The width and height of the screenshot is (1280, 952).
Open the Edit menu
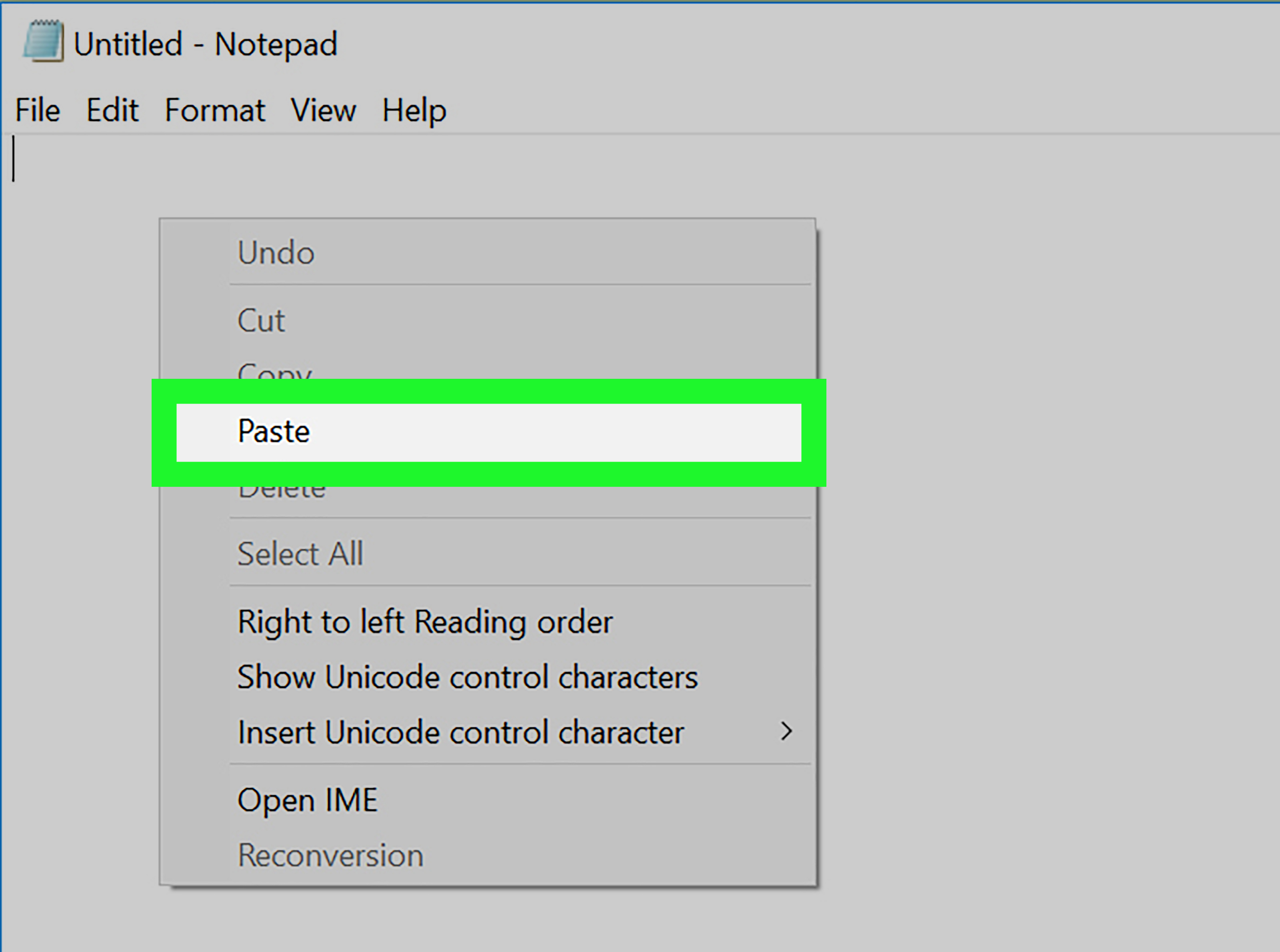coord(112,110)
